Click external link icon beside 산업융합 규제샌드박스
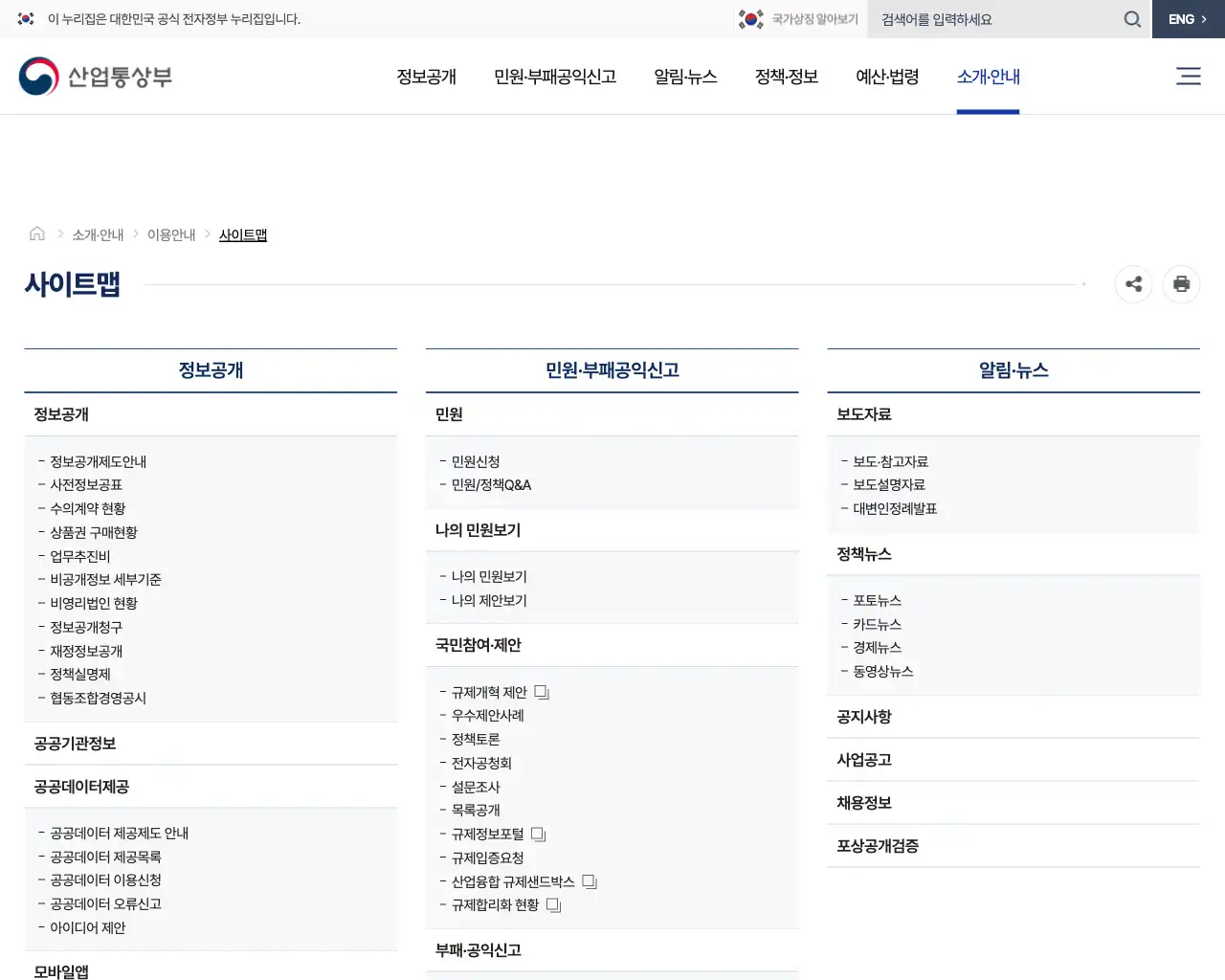Screen dimensions: 1225x980 coord(590,881)
